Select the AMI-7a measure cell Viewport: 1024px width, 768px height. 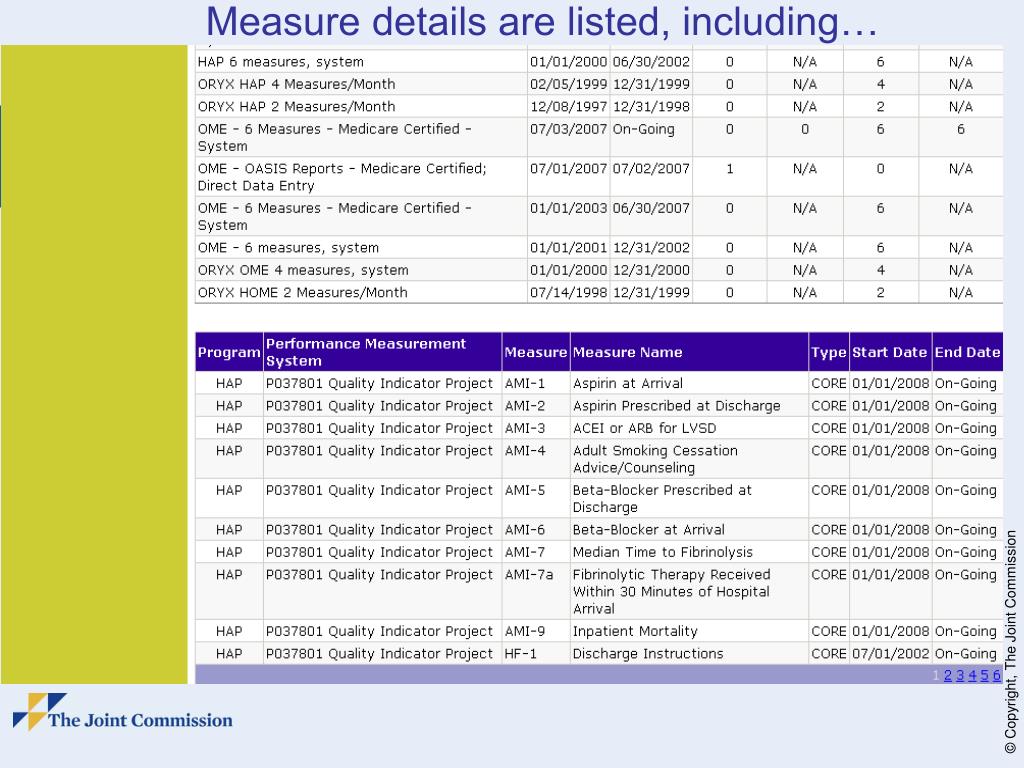coord(536,591)
